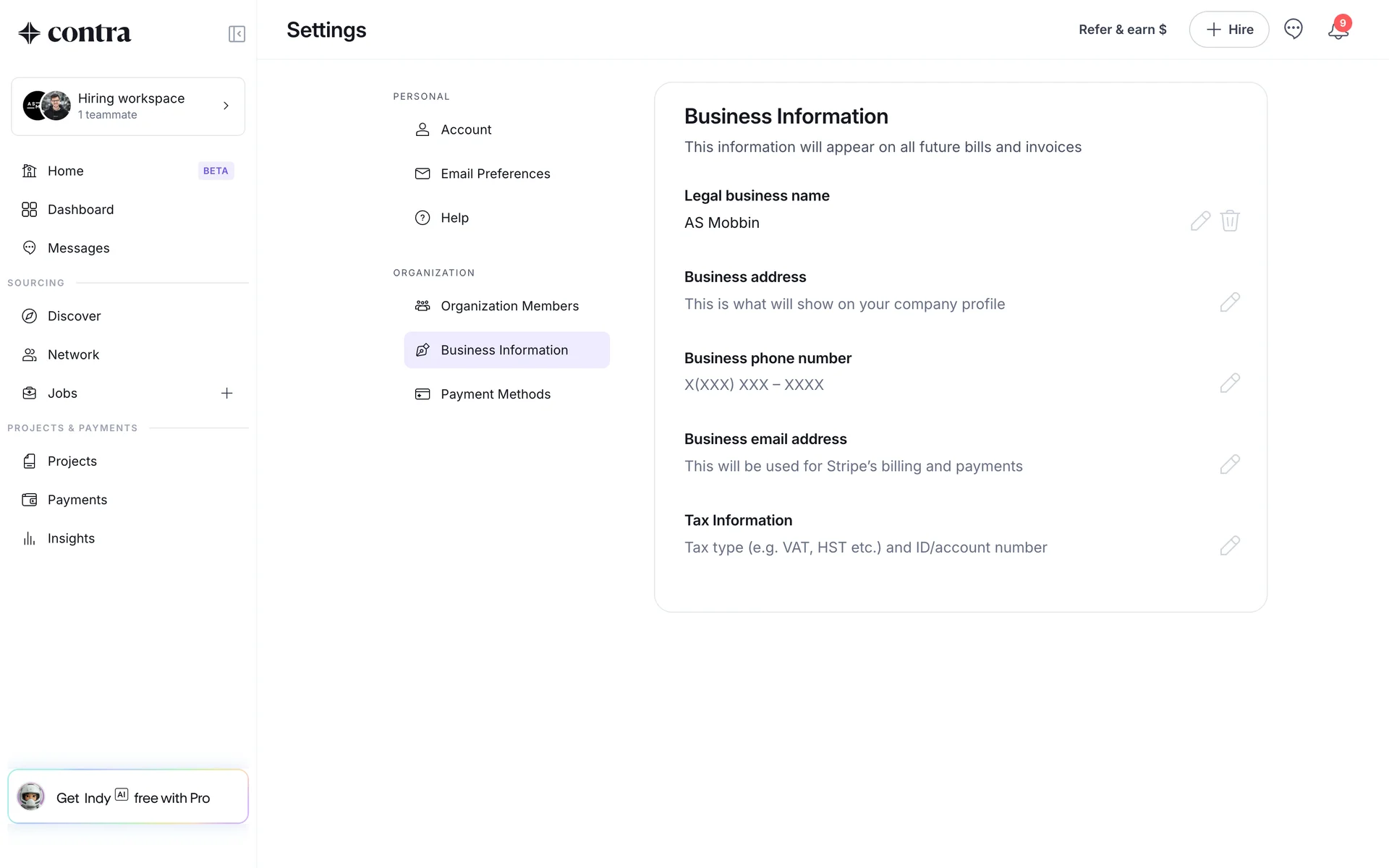Edit the legal business name

(1200, 221)
